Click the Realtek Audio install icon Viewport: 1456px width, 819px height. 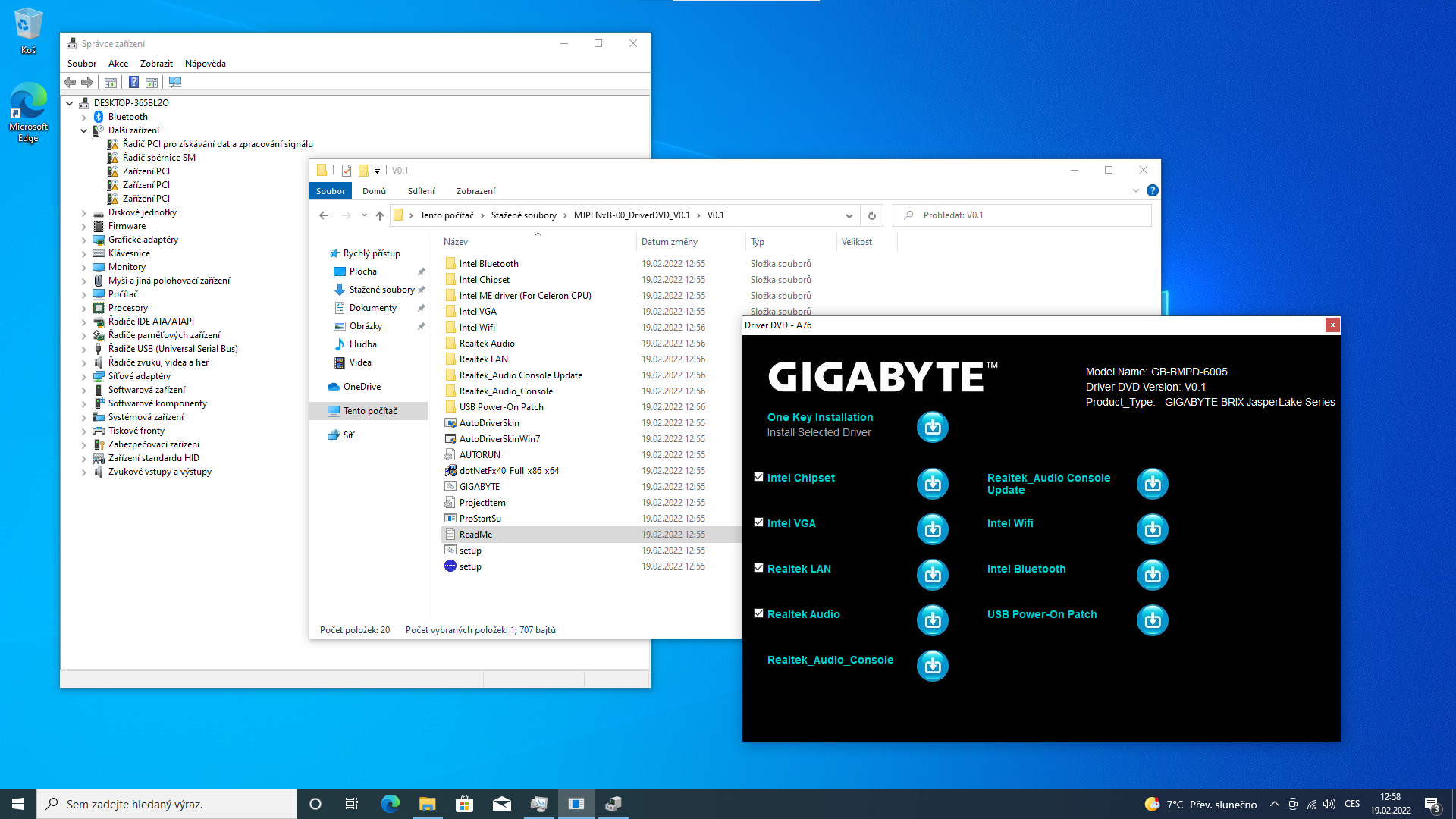[933, 620]
